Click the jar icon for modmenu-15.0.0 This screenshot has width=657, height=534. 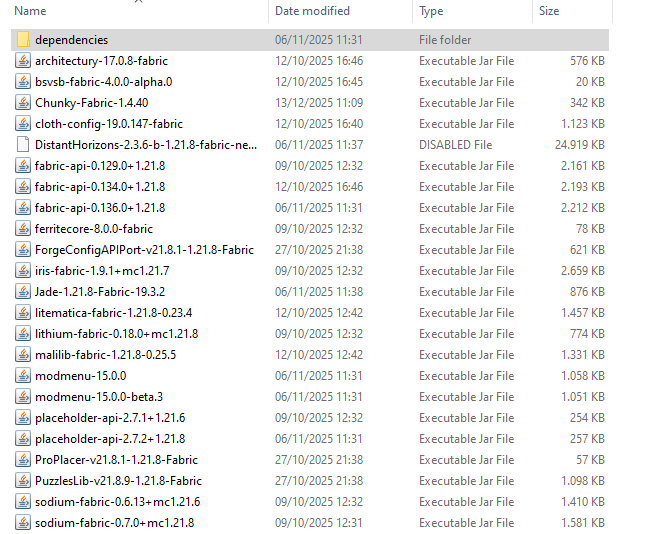pos(23,376)
